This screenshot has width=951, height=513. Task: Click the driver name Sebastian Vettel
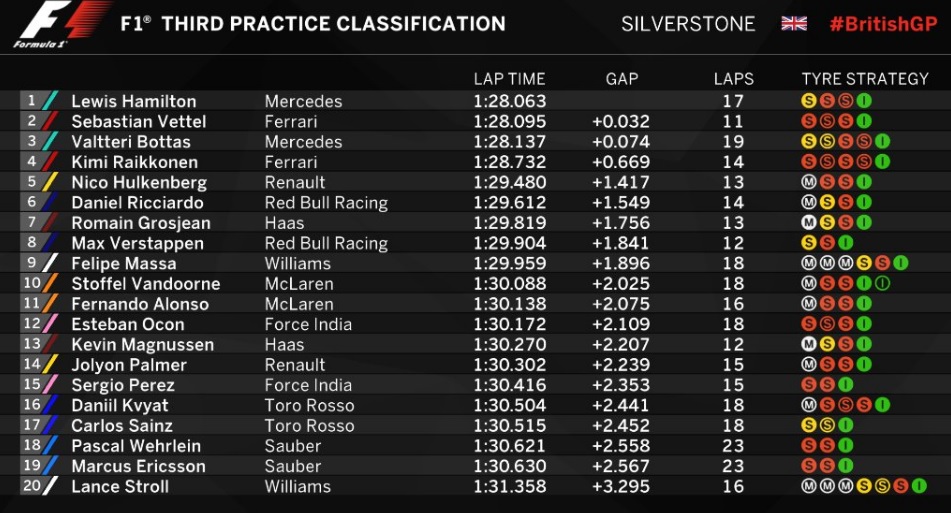coord(139,121)
